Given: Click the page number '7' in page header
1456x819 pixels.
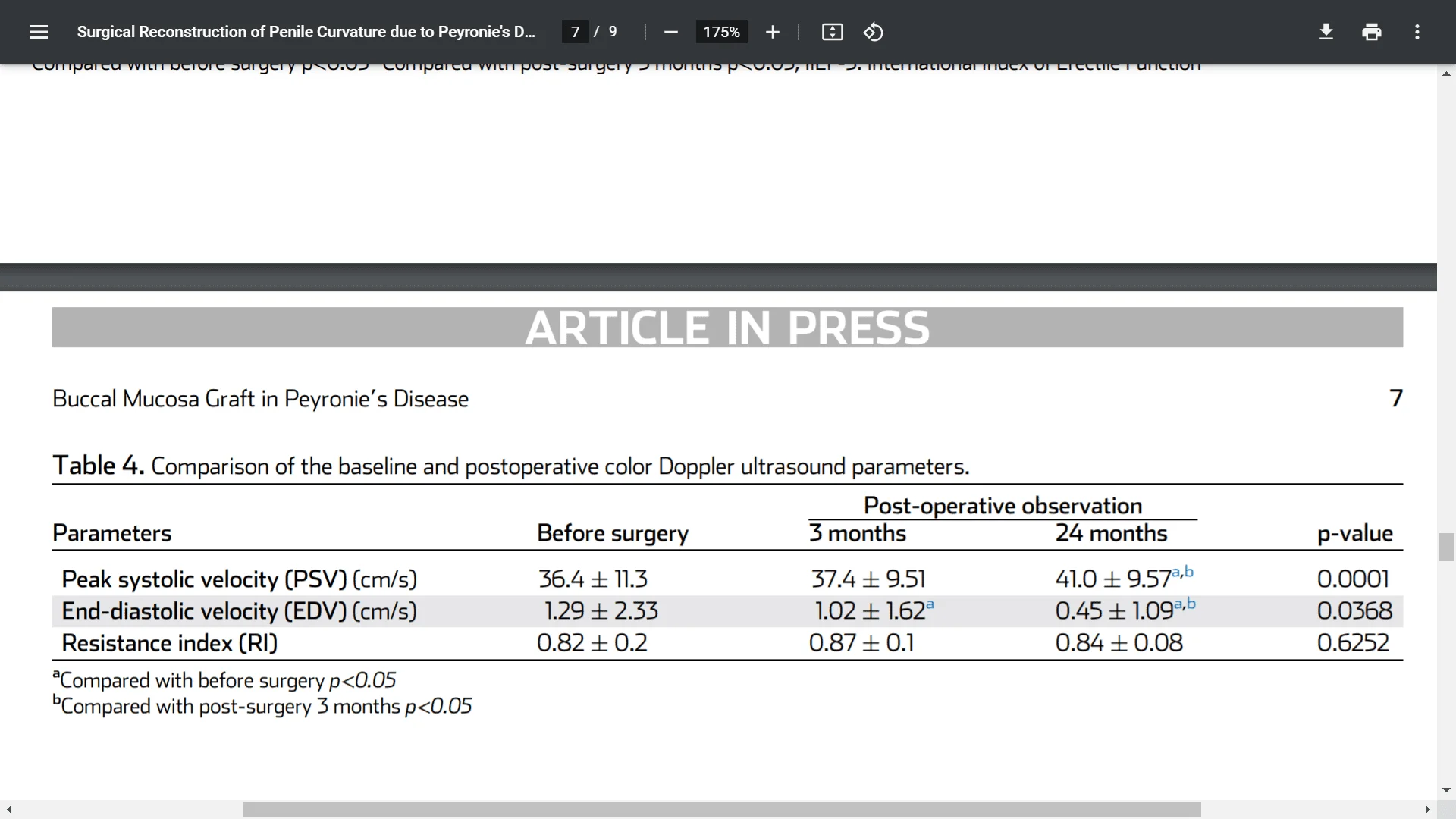Looking at the screenshot, I should coord(1396,398).
